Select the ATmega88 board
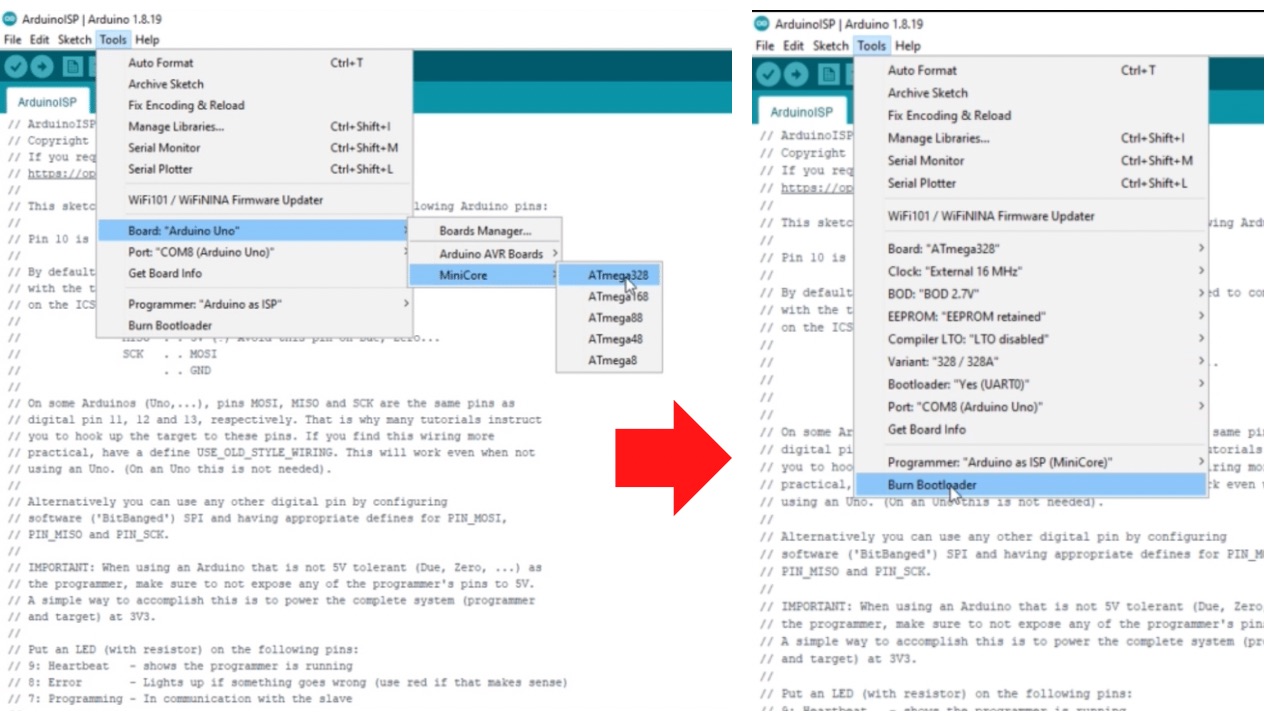This screenshot has width=1280, height=720. (x=609, y=318)
